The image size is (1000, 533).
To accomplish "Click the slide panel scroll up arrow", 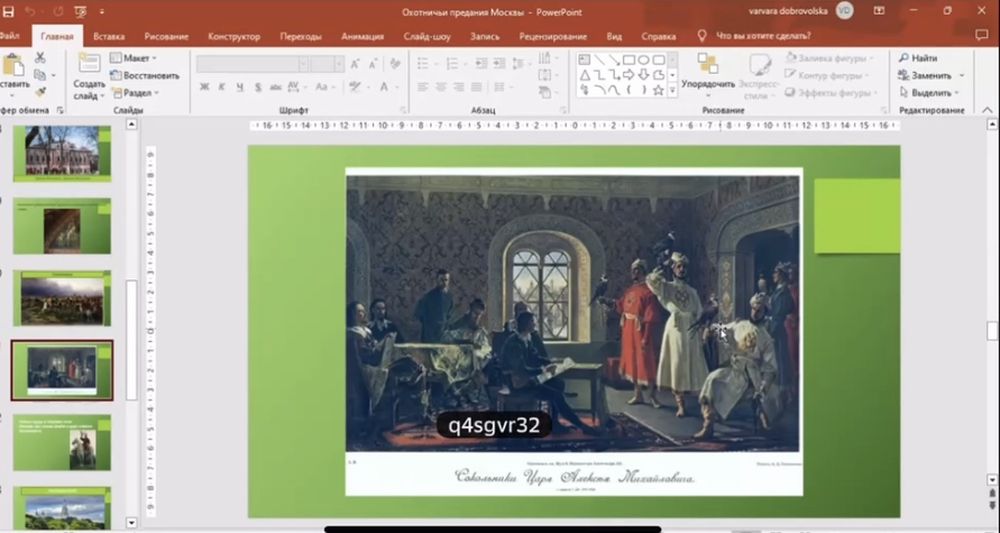I will click(x=131, y=124).
